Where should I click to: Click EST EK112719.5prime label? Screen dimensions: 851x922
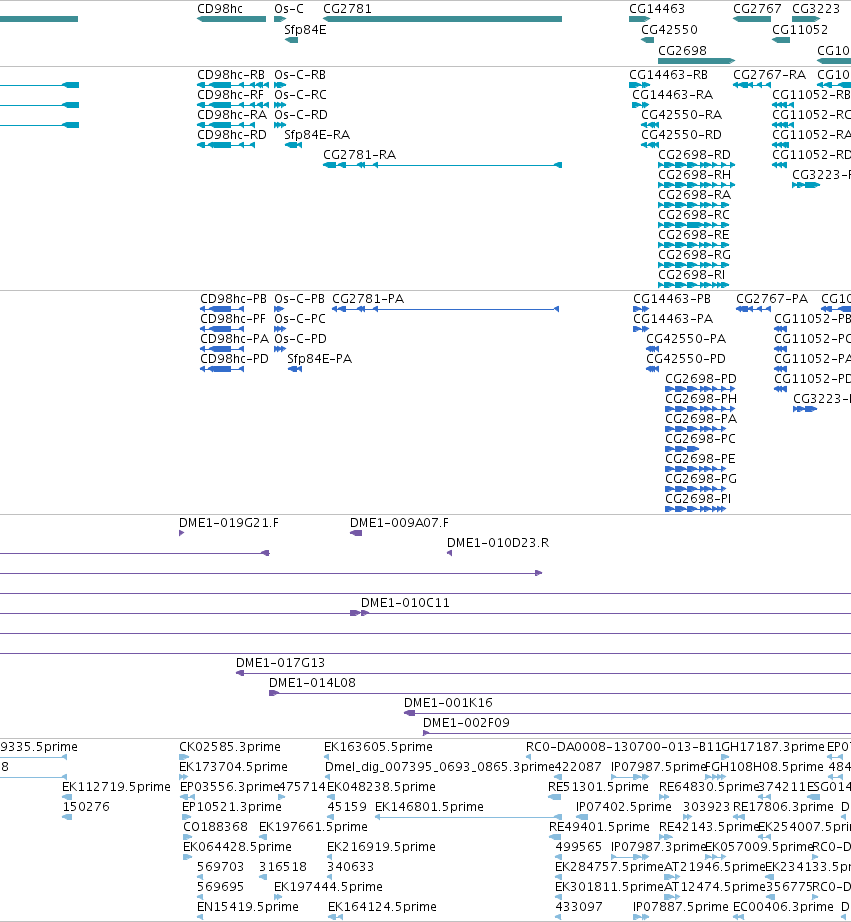tap(116, 787)
